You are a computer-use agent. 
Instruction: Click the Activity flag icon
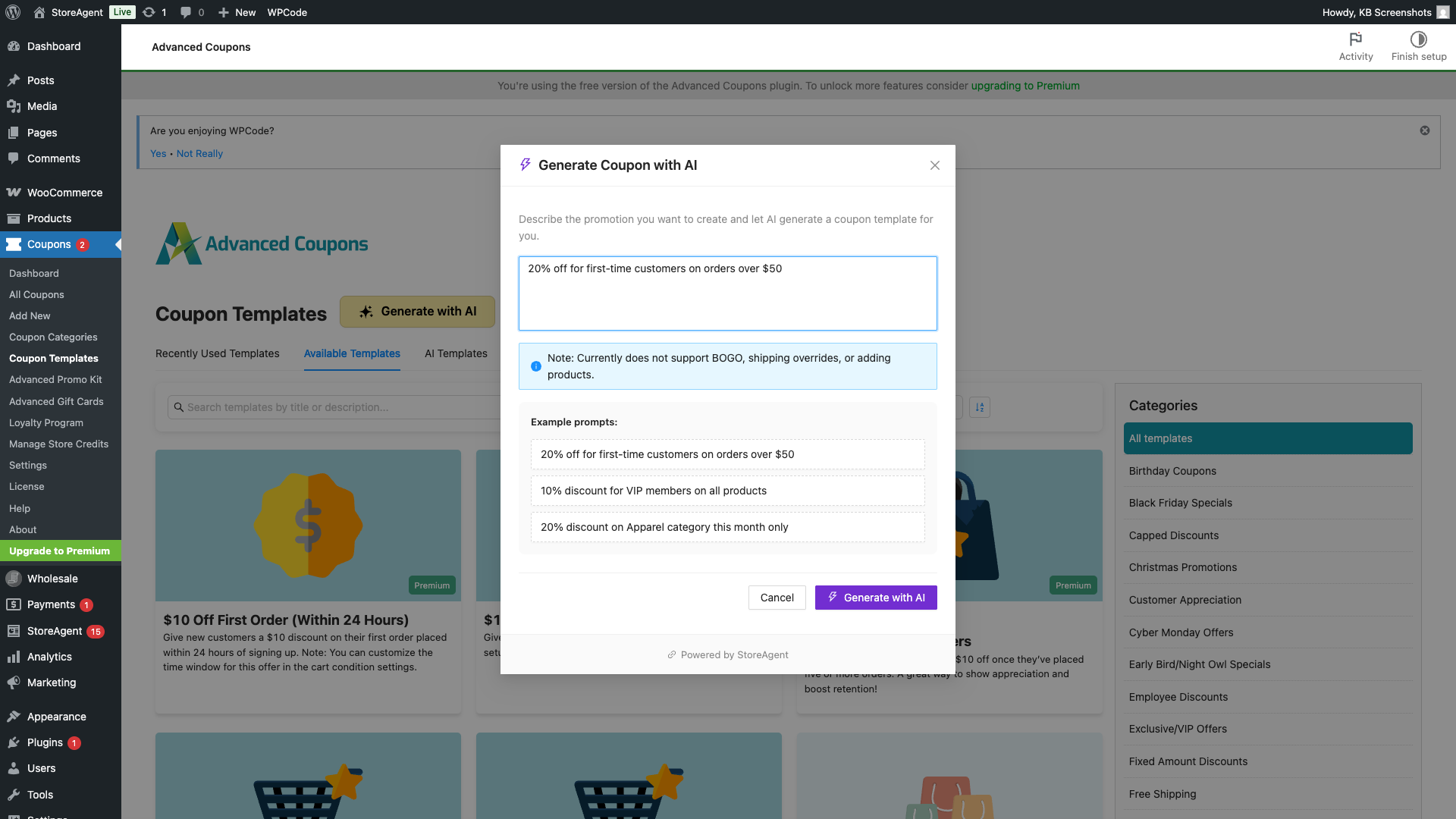pos(1356,39)
